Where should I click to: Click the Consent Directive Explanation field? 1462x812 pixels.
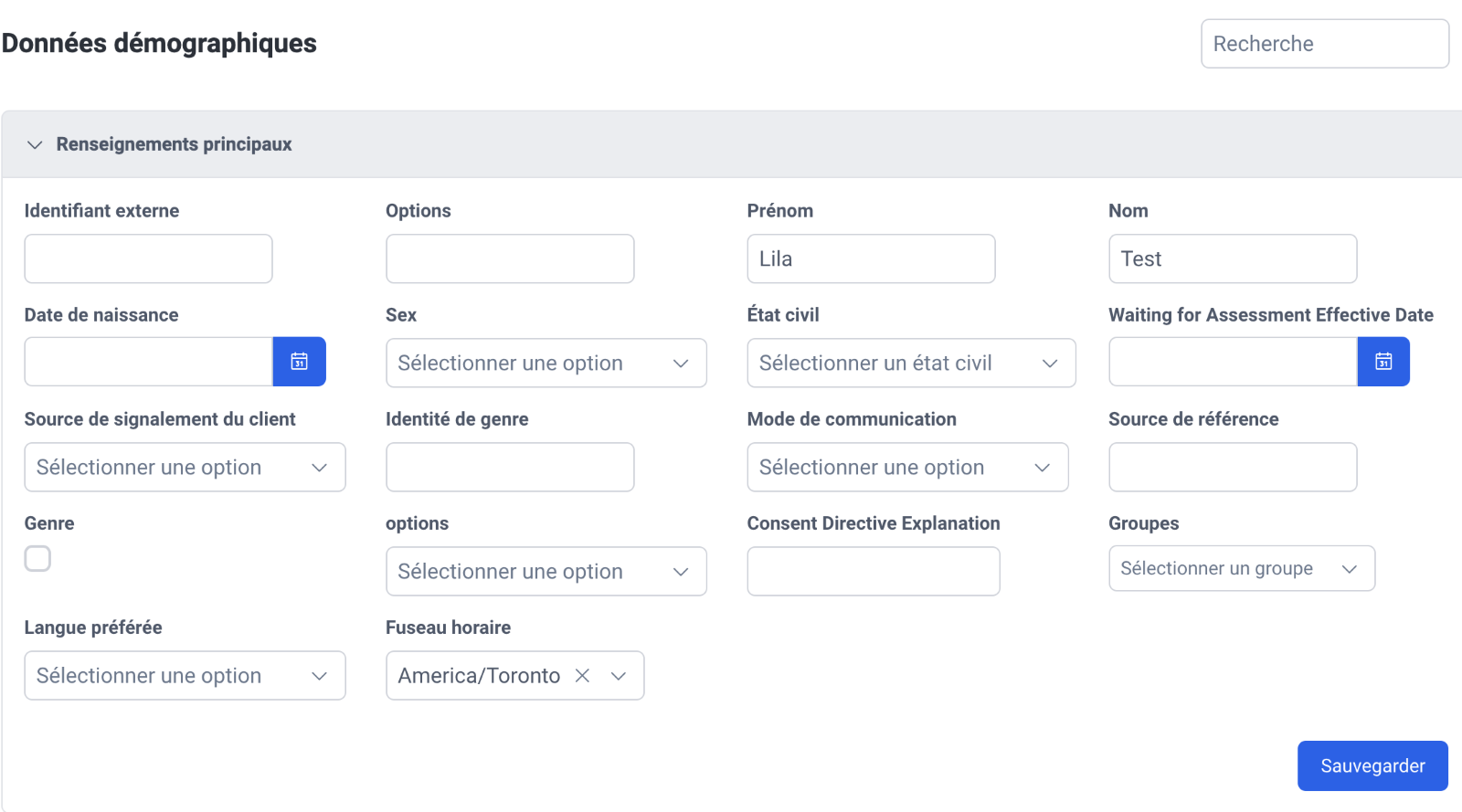coord(874,571)
